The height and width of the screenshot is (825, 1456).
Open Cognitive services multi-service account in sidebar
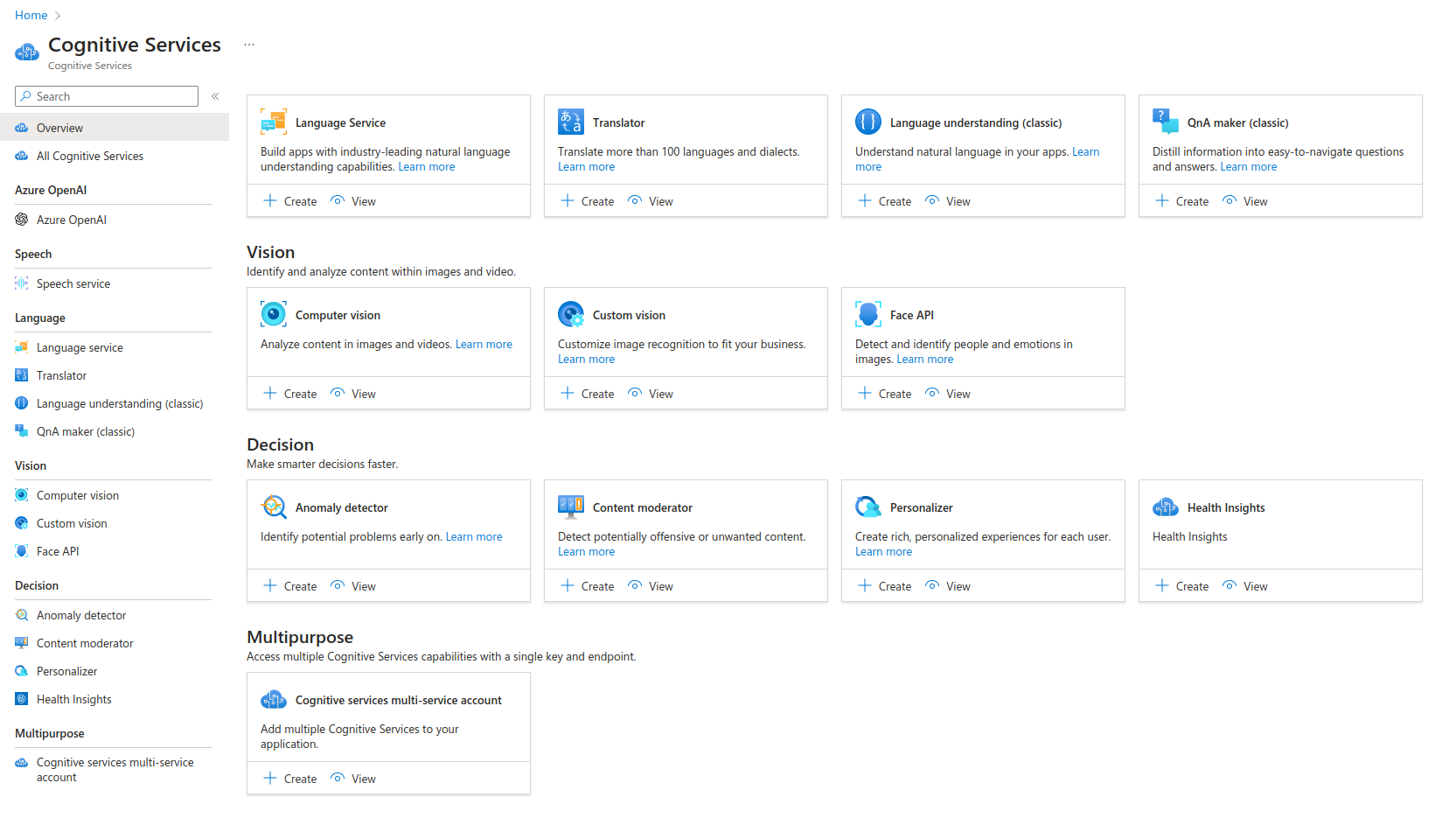(x=115, y=770)
